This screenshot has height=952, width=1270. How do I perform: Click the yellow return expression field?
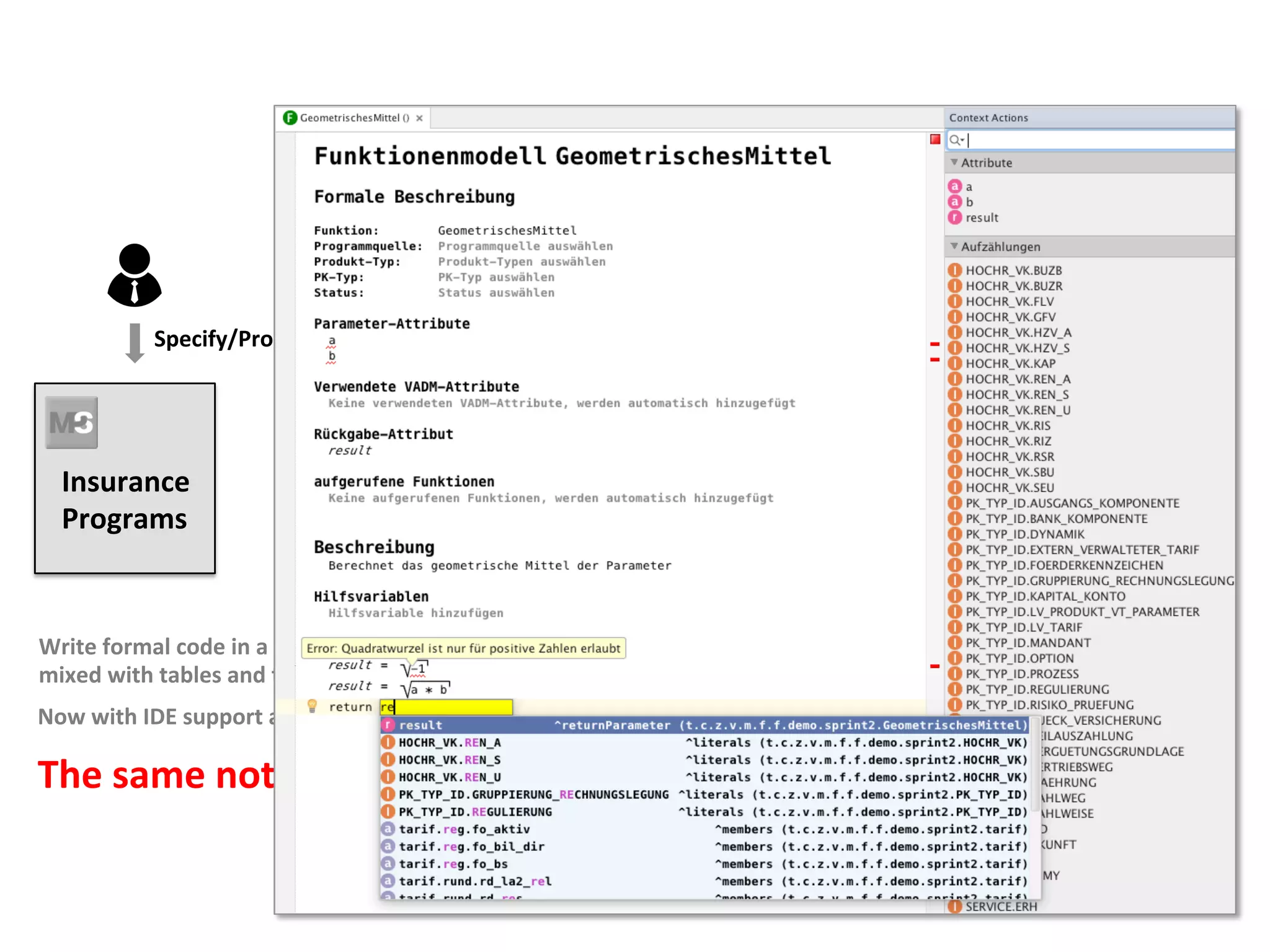[x=446, y=707]
